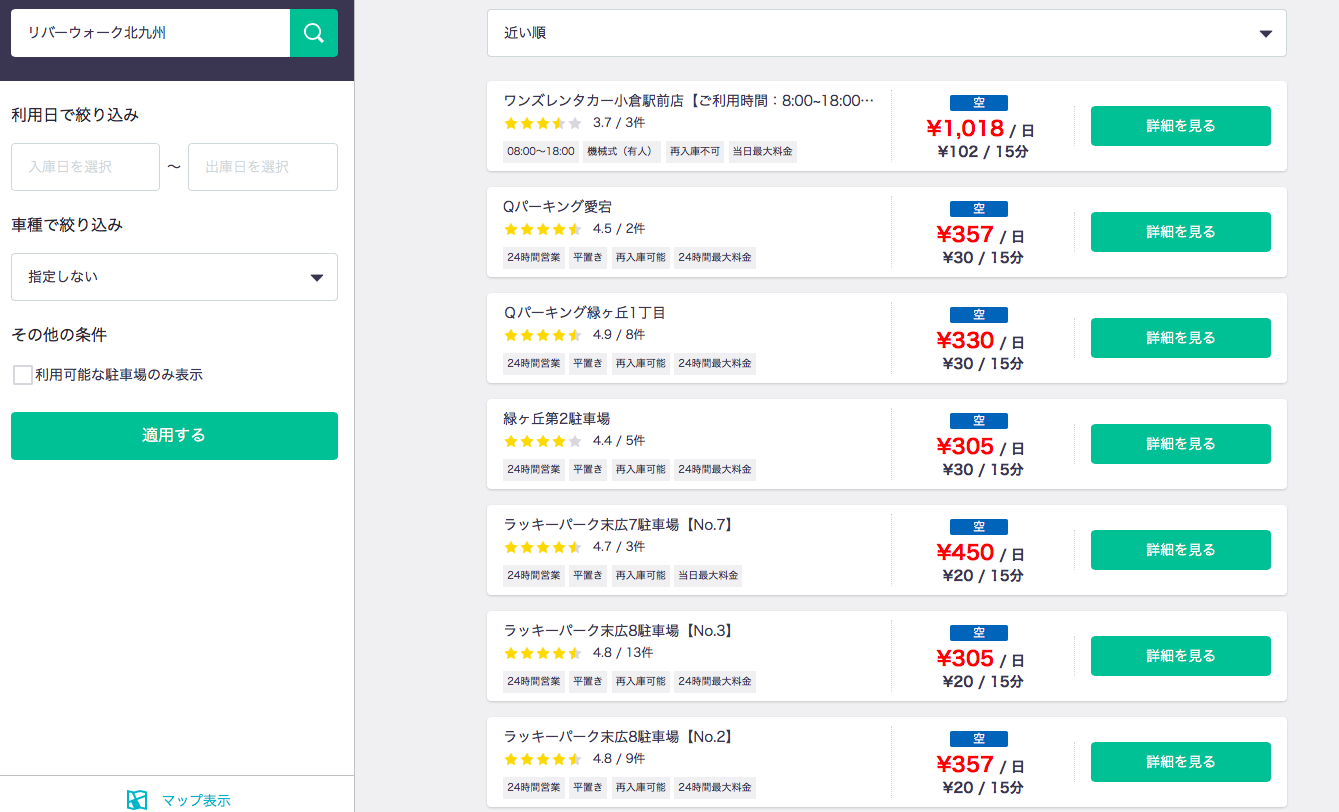Open the 指定しない vehicle type dropdown
Screen dimensions: 1339x812
(x=174, y=277)
